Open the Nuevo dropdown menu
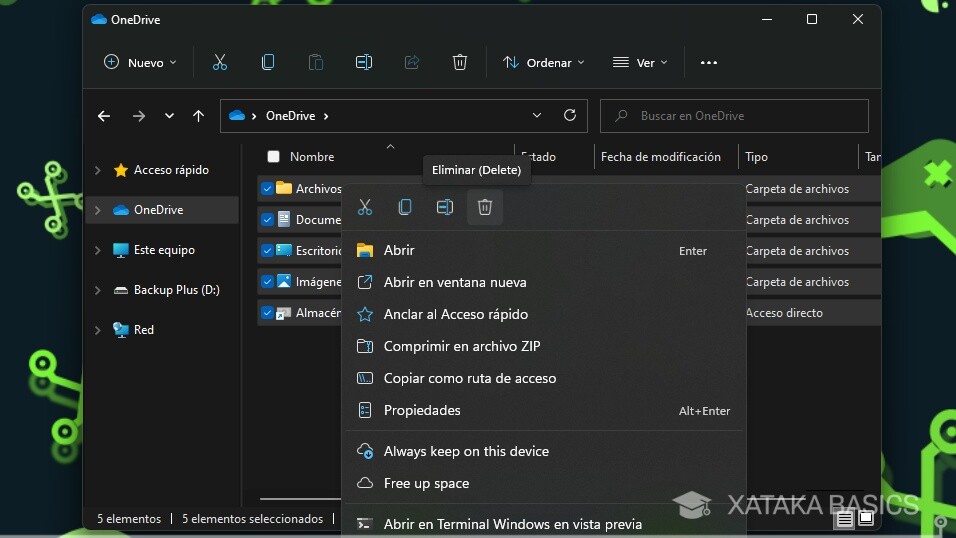 click(x=140, y=62)
